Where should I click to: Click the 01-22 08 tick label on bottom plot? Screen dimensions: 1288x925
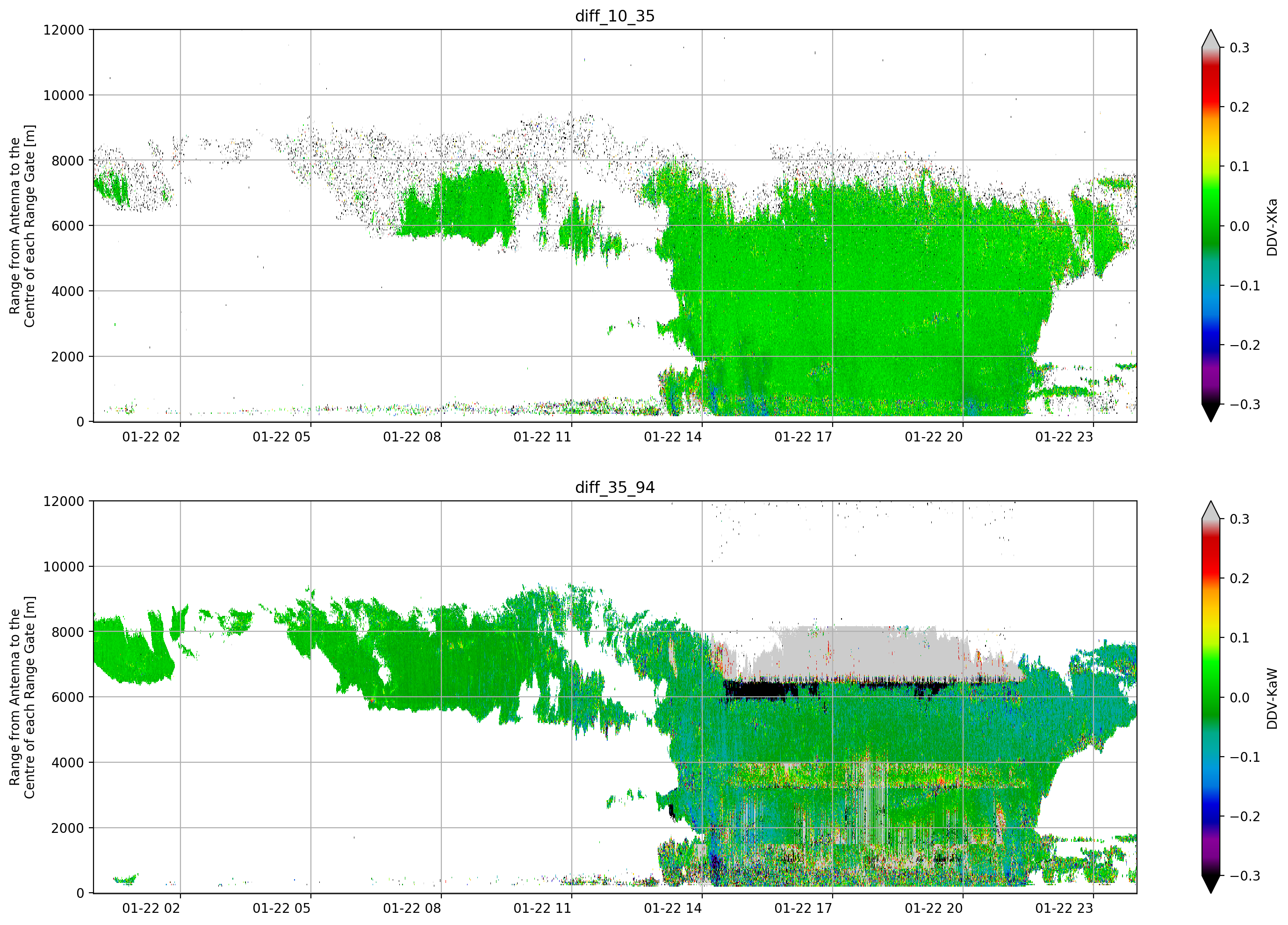[x=412, y=909]
